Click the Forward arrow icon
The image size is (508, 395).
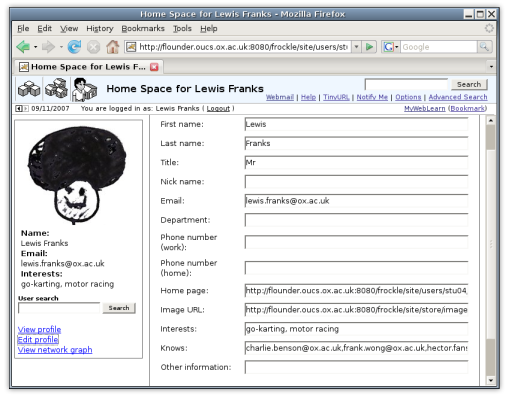[x=48, y=47]
